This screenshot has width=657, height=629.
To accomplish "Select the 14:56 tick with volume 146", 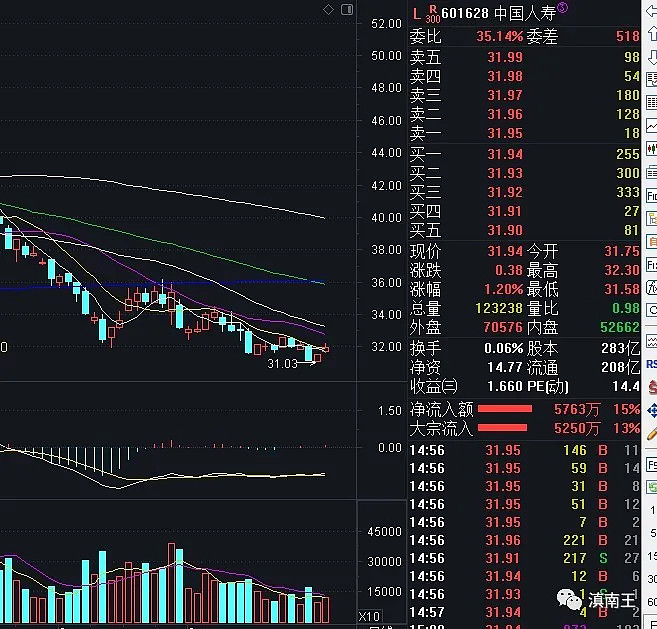I will [x=524, y=450].
